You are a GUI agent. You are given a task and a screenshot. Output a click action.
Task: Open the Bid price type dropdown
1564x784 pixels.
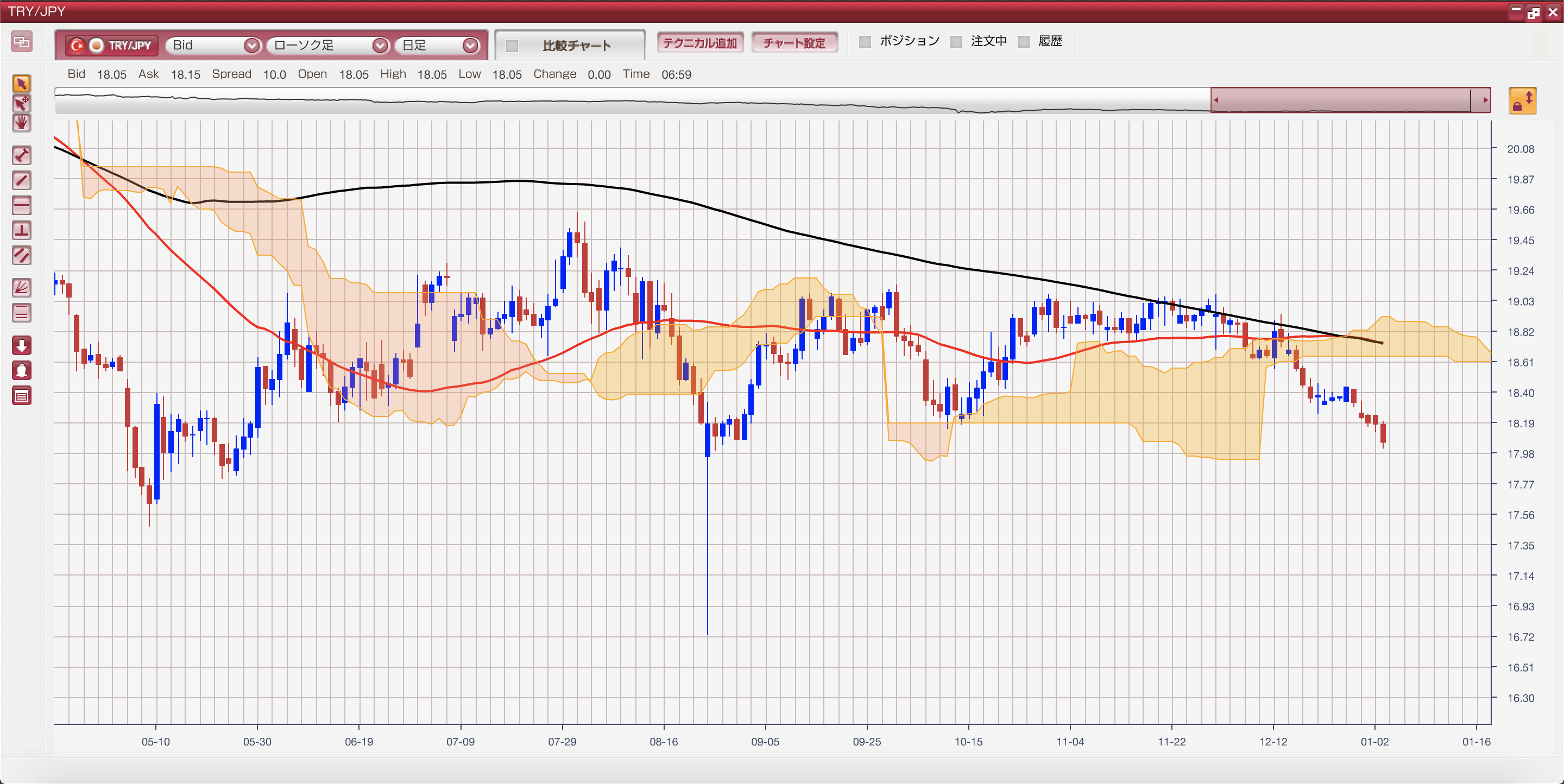pos(213,46)
